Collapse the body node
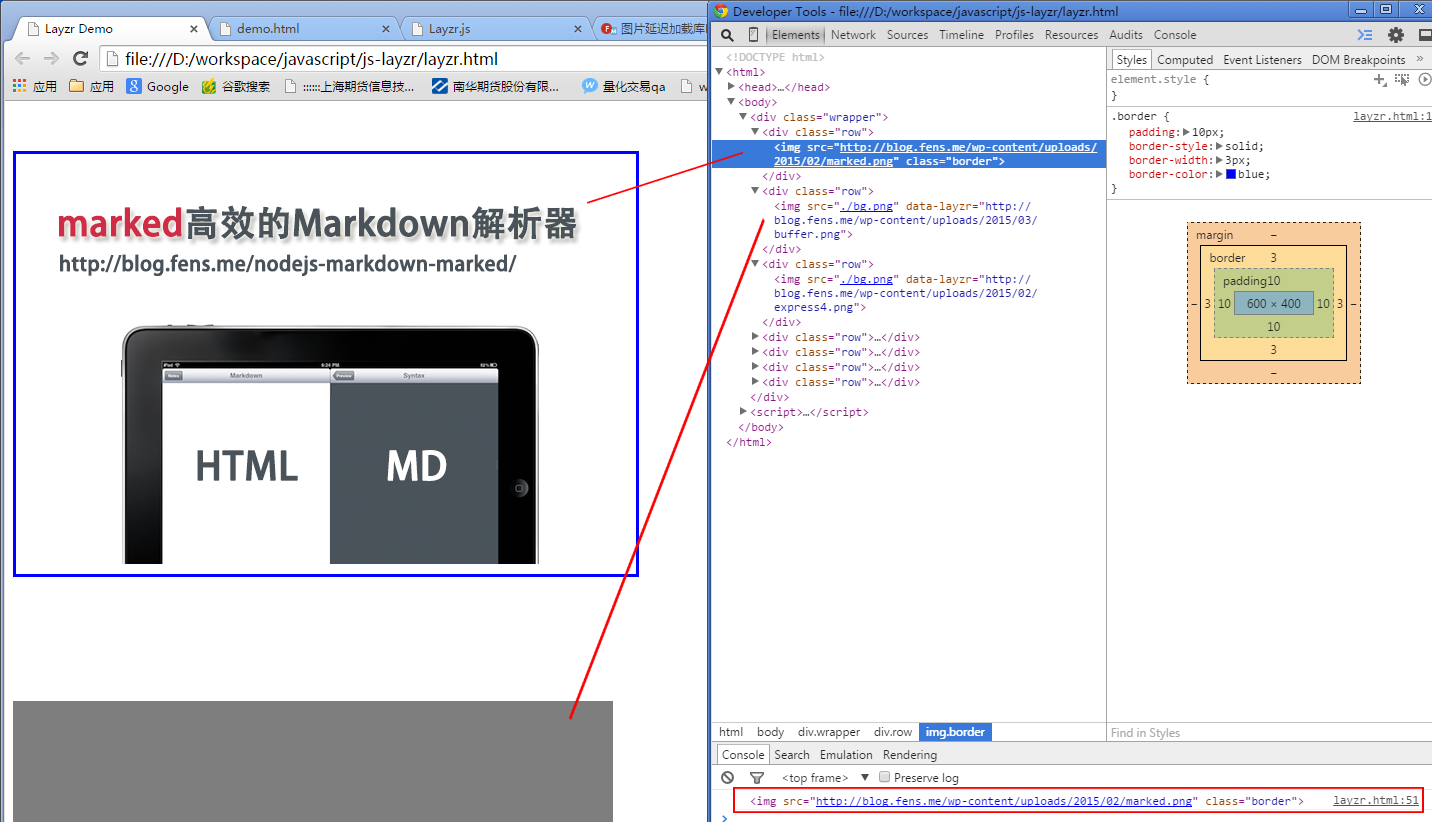The height and width of the screenshot is (822, 1432). pyautogui.click(x=731, y=102)
